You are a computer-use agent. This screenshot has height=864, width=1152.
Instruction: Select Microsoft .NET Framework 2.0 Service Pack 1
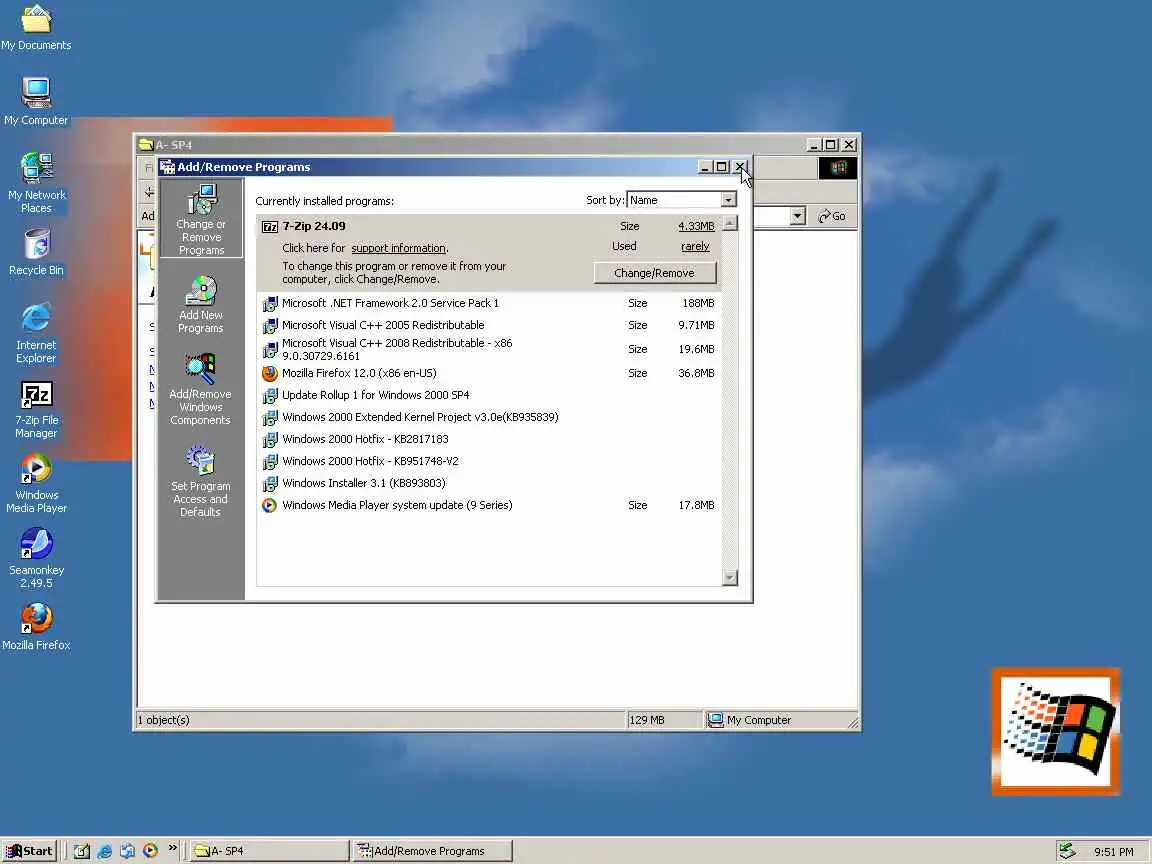(x=489, y=303)
